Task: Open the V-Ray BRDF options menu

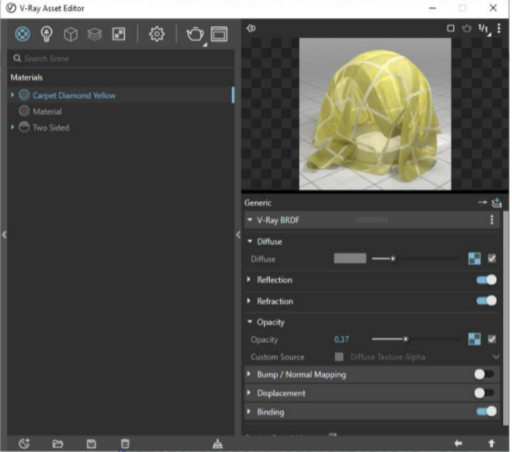Action: pos(492,220)
